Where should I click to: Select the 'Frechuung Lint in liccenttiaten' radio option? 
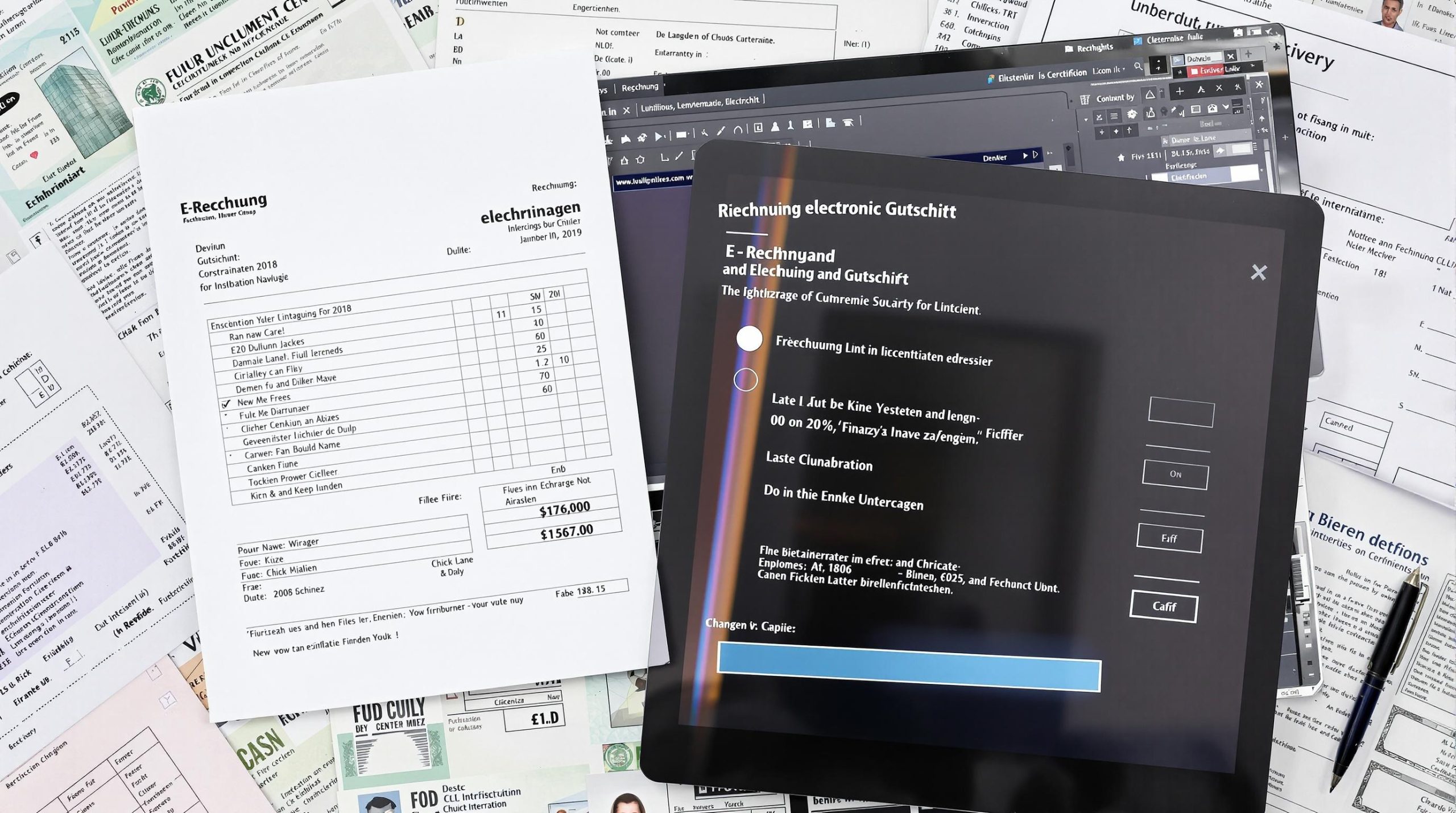750,339
